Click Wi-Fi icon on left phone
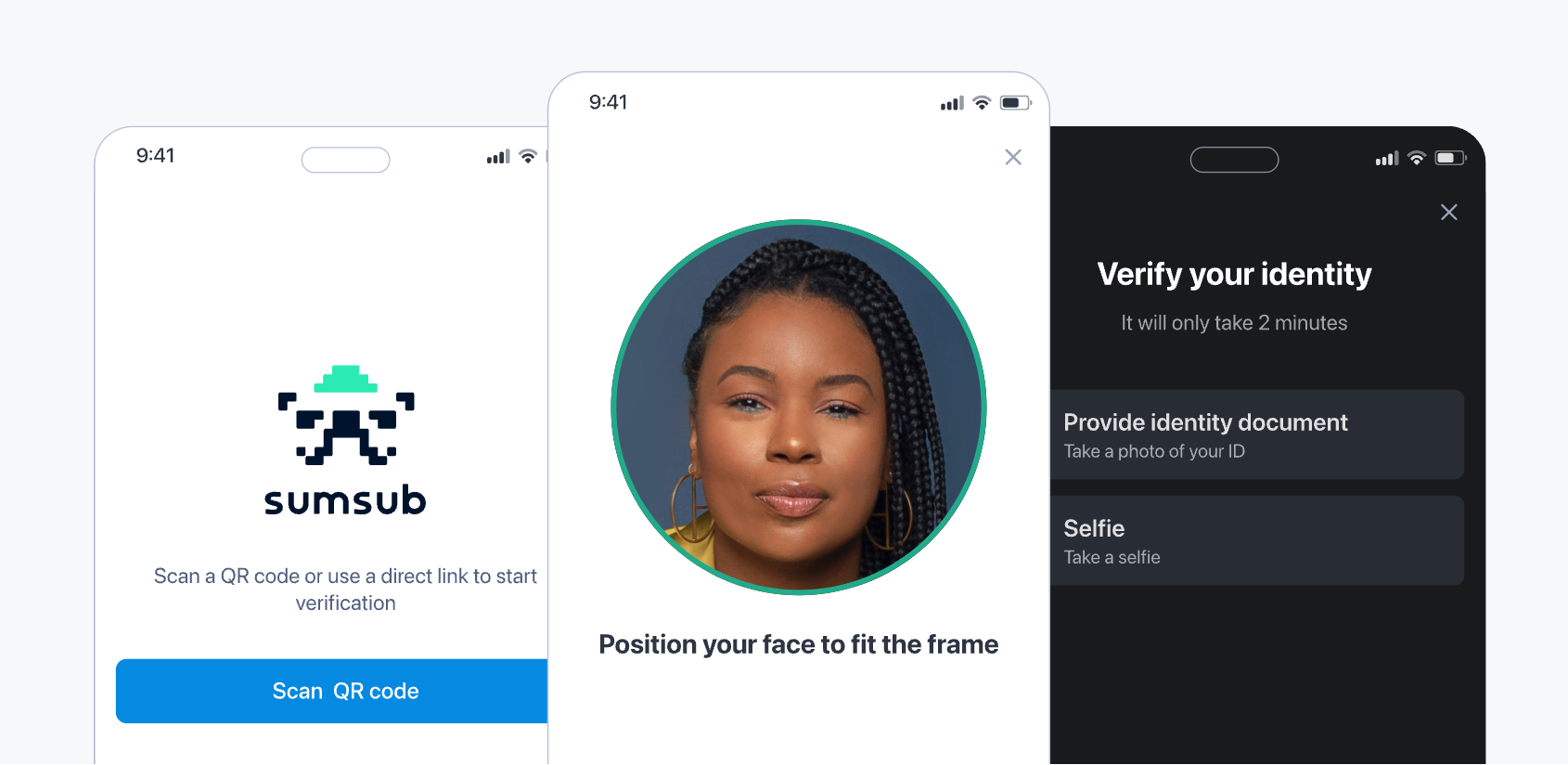 528,156
